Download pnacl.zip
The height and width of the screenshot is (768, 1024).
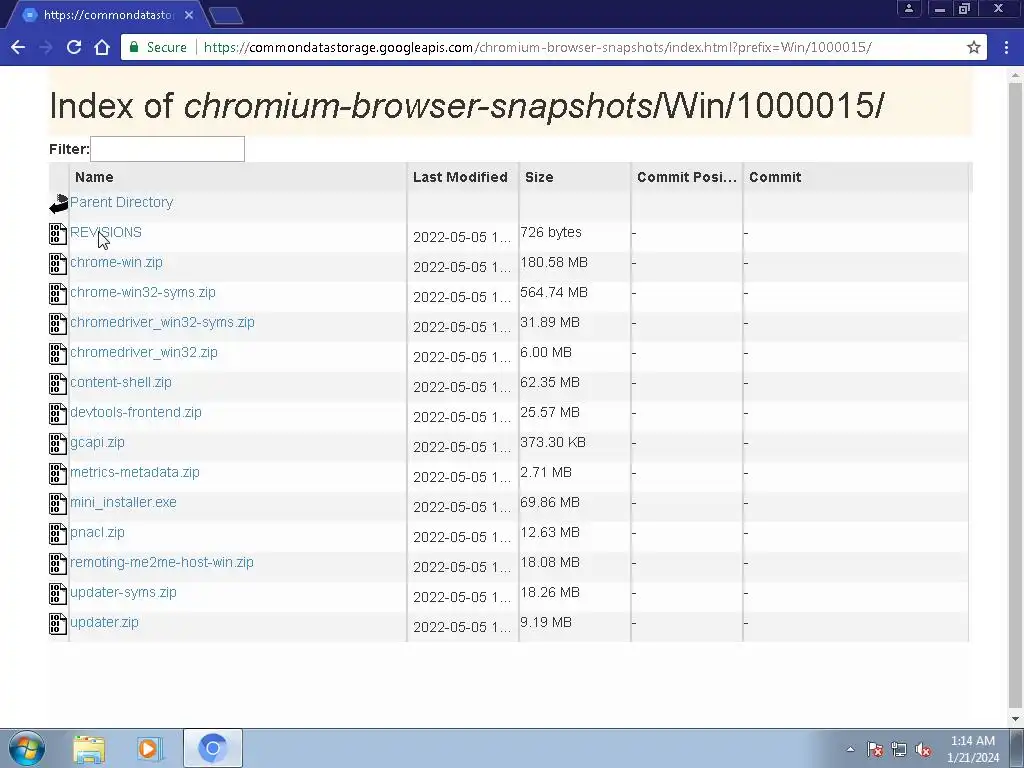[x=97, y=533]
